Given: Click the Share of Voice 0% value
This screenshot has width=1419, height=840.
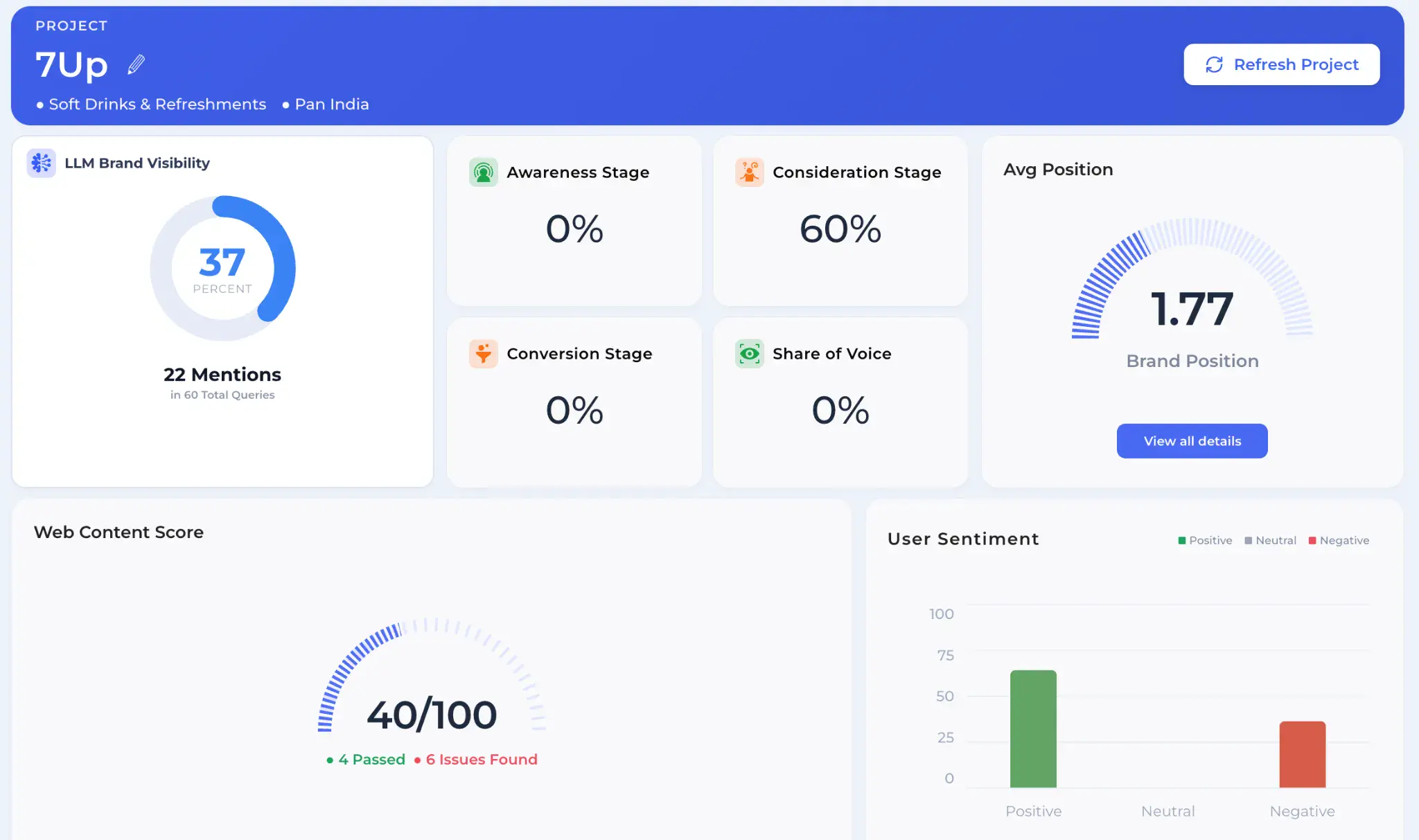Looking at the screenshot, I should 840,410.
